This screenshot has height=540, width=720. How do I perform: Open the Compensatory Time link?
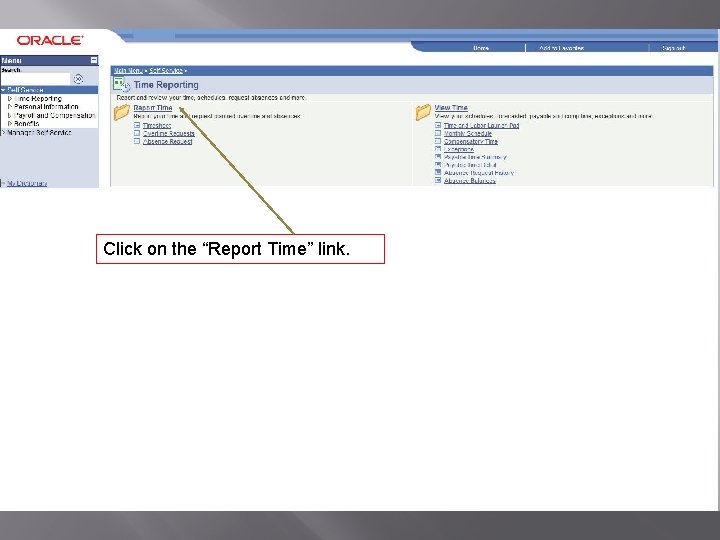(471, 141)
